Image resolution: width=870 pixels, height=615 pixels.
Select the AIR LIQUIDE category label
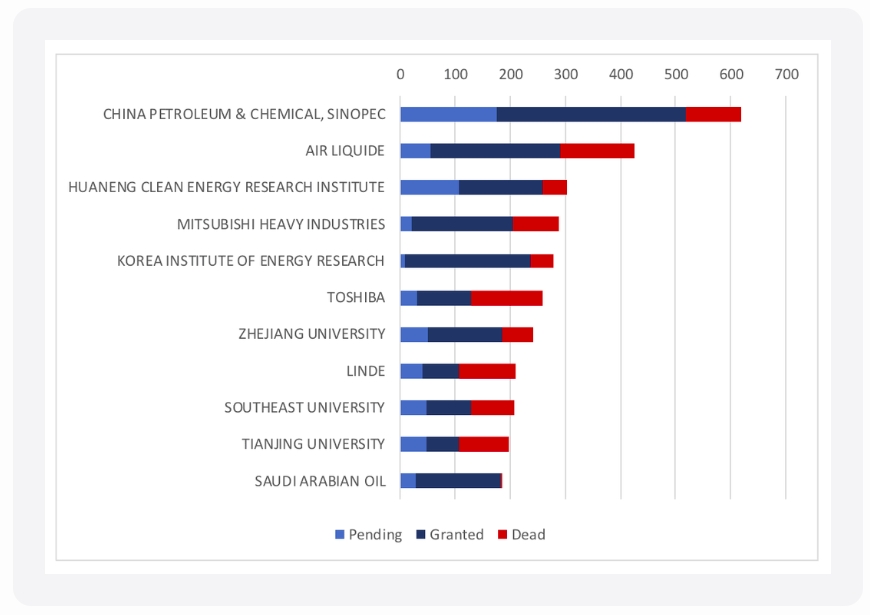click(345, 151)
